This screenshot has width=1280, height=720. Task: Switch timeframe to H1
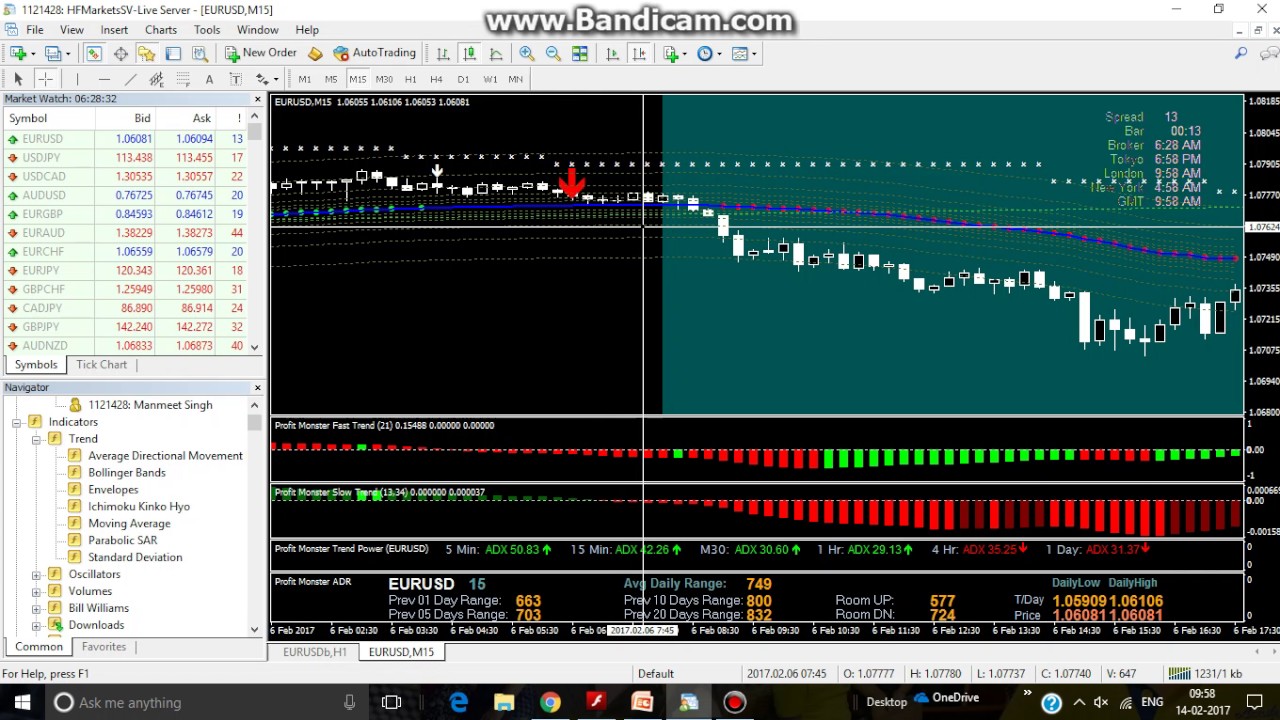pos(410,79)
